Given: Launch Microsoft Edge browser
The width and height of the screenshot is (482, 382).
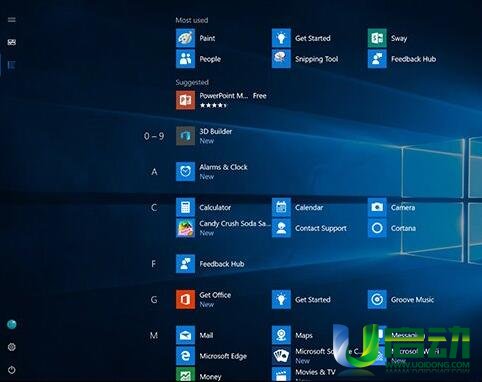Looking at the screenshot, I should click(211, 356).
